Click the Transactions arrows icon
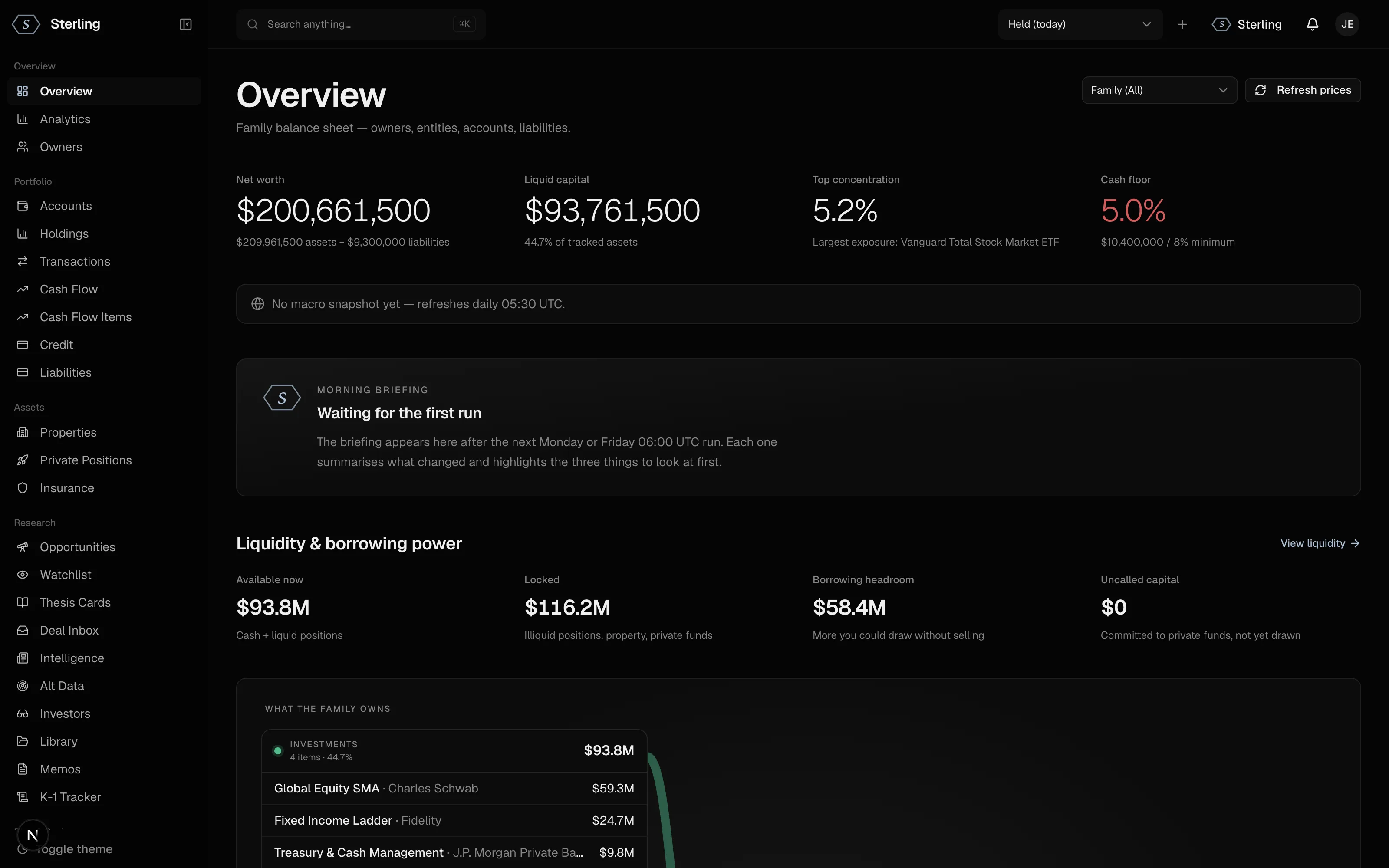The height and width of the screenshot is (868, 1389). [23, 261]
